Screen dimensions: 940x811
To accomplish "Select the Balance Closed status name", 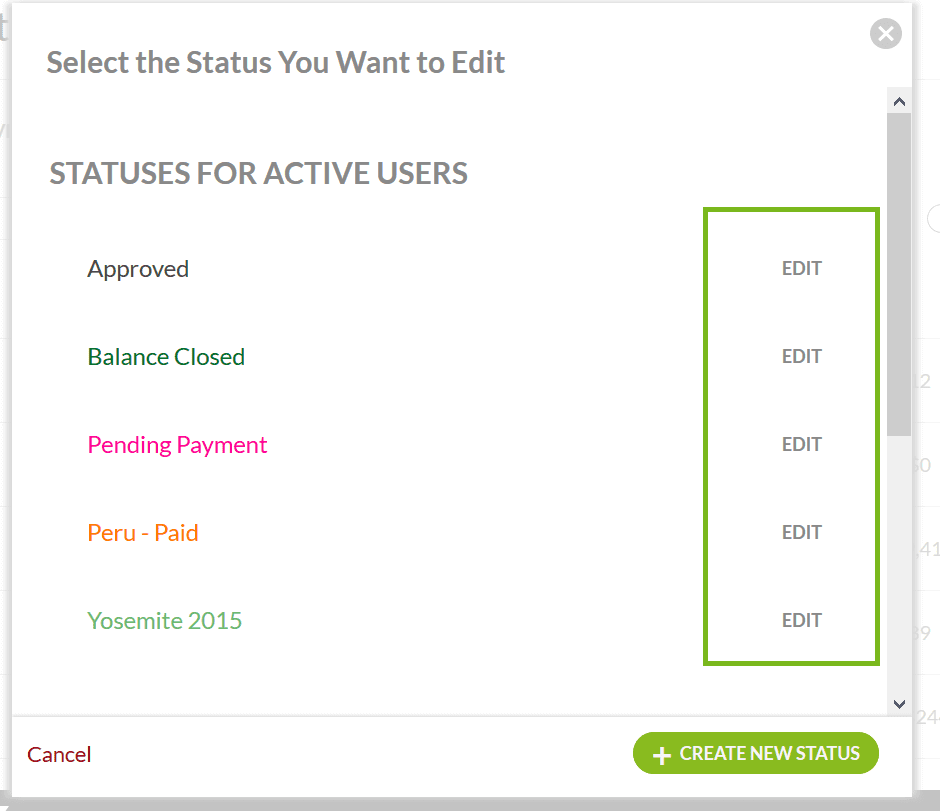I will [x=166, y=356].
